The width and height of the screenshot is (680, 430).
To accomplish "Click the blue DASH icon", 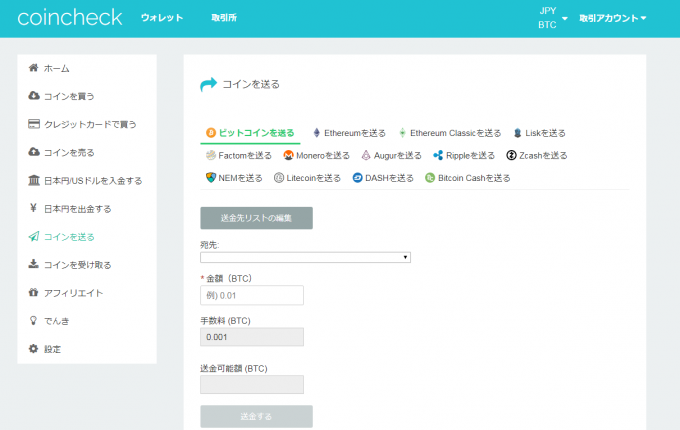I will point(357,178).
